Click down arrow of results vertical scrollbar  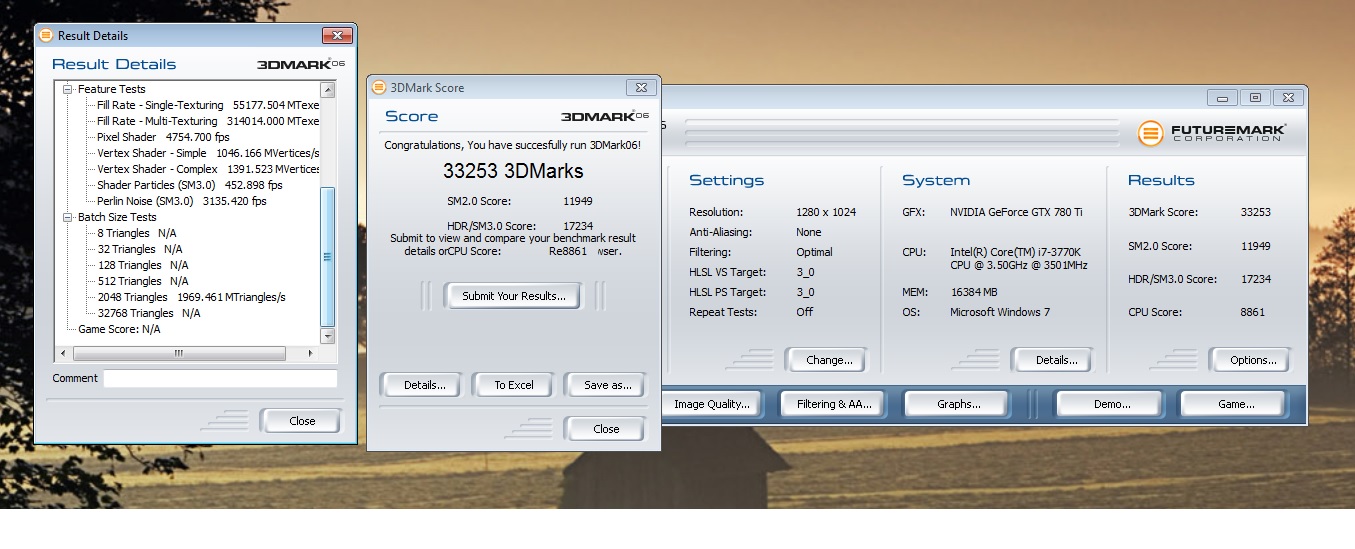[x=328, y=336]
